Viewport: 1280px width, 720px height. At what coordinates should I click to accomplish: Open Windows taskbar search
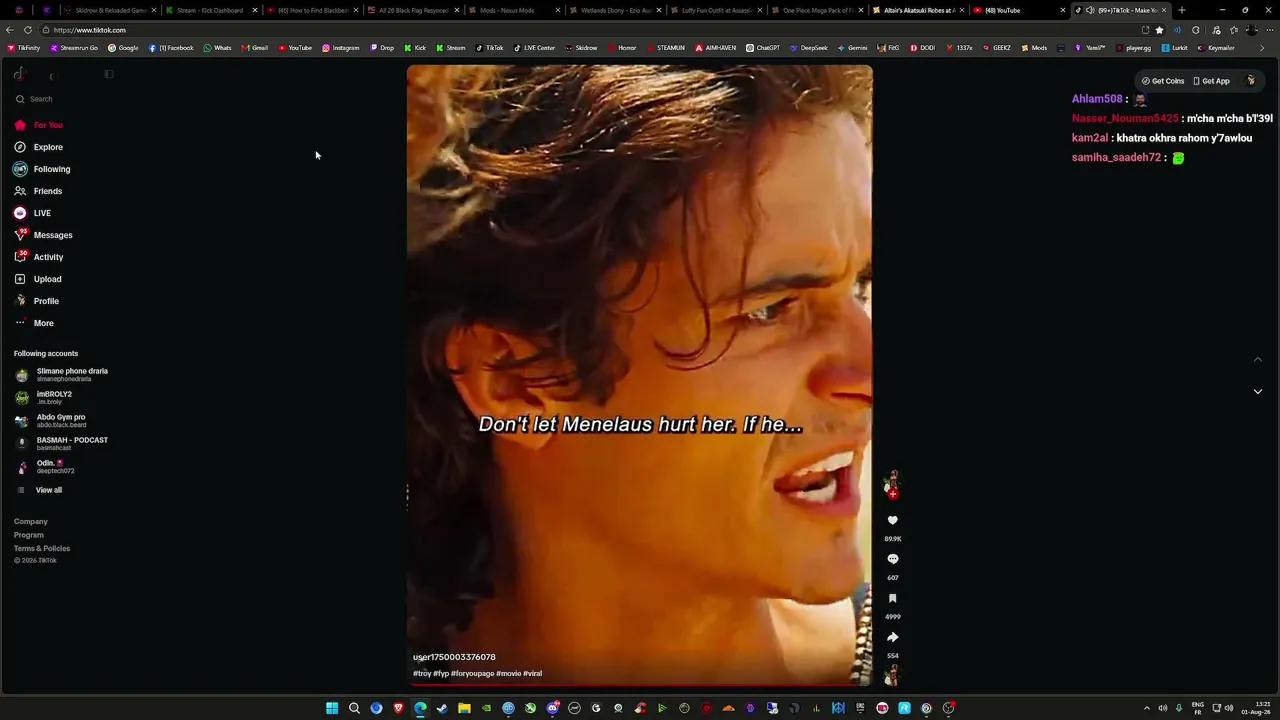354,708
